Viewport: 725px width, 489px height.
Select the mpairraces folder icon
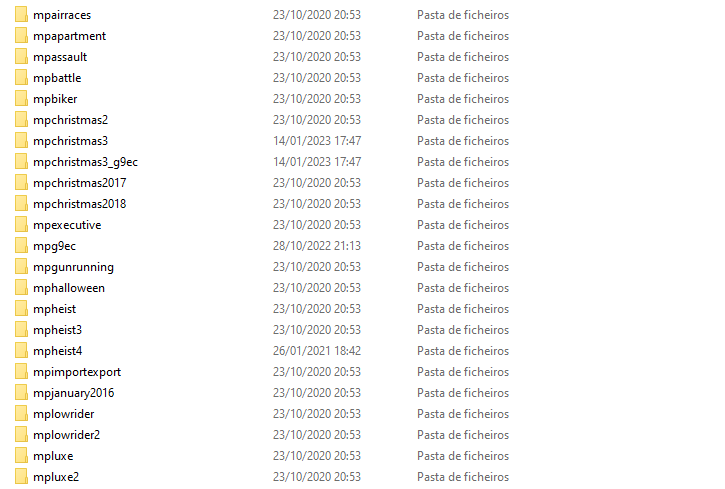(21, 14)
